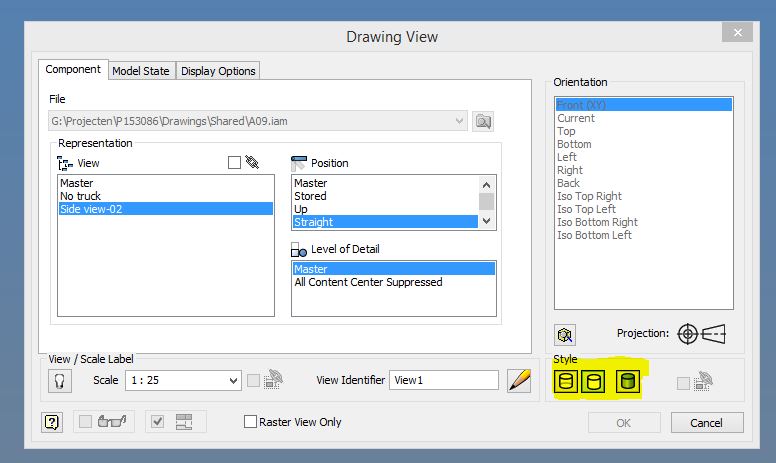Select Straight position representation
Screen dimensions: 776x463
coord(385,222)
